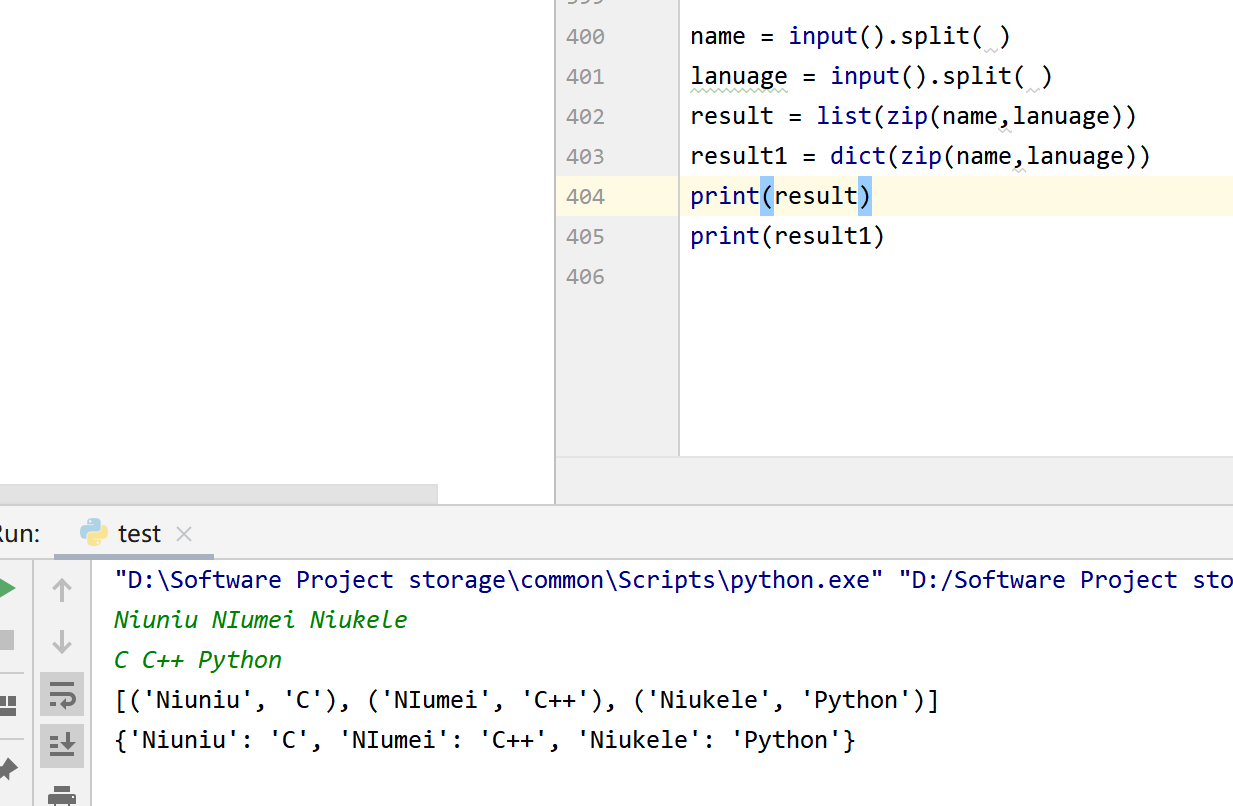The image size is (1233, 806).
Task: Click line number 403 in the gutter
Action: click(x=585, y=157)
